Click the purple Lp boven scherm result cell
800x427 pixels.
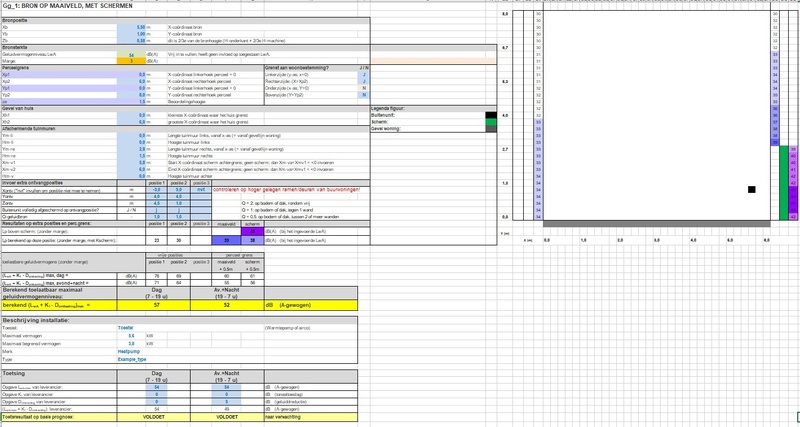[253, 232]
